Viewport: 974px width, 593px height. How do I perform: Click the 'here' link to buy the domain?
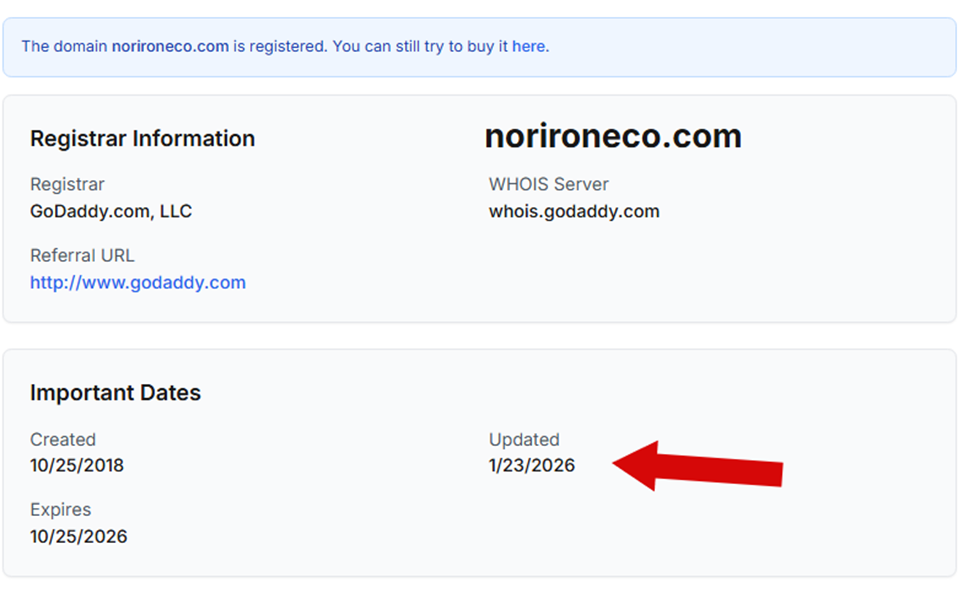(528, 46)
